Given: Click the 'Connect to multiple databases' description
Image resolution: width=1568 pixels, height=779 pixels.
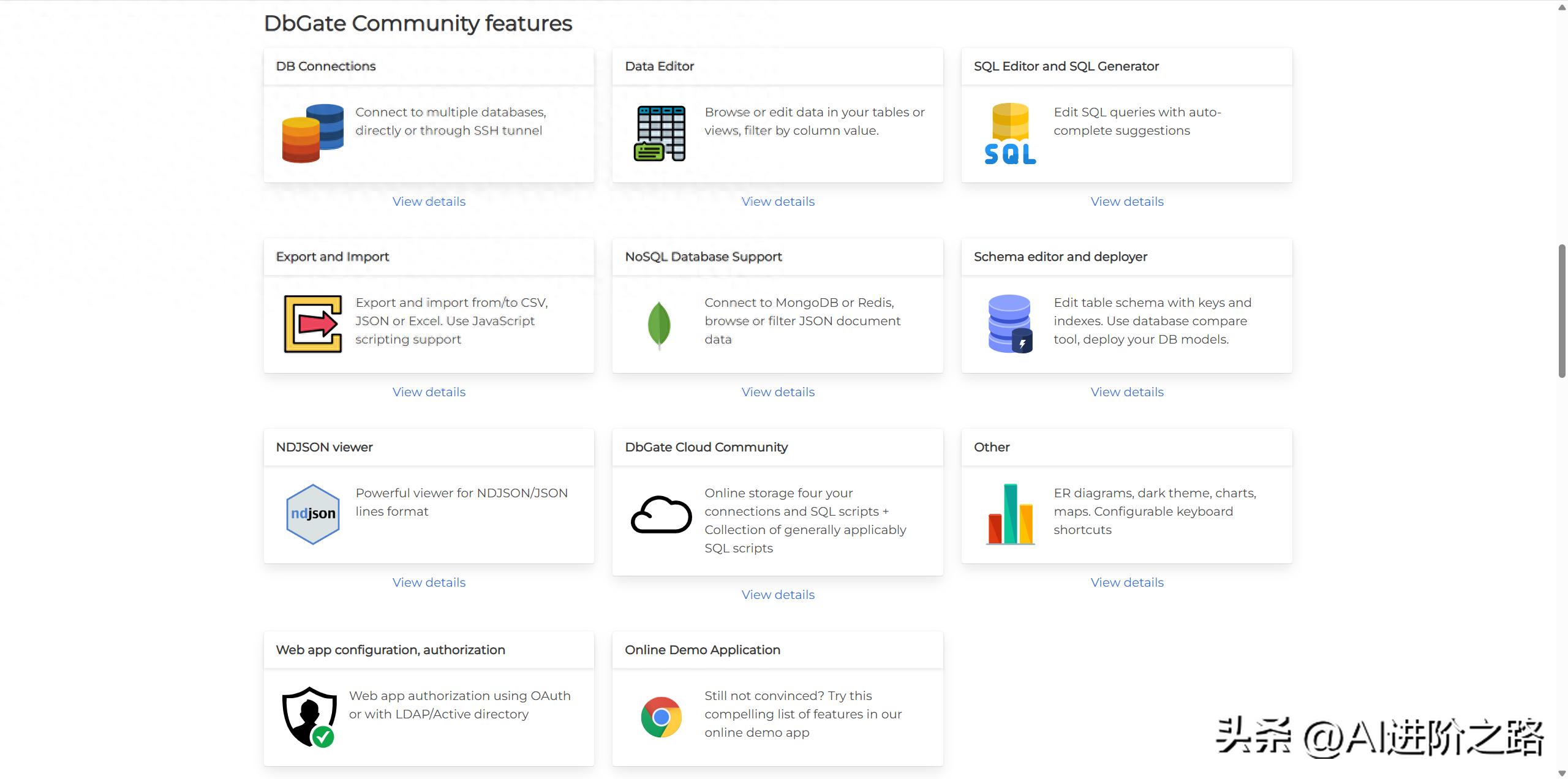Looking at the screenshot, I should point(451,121).
